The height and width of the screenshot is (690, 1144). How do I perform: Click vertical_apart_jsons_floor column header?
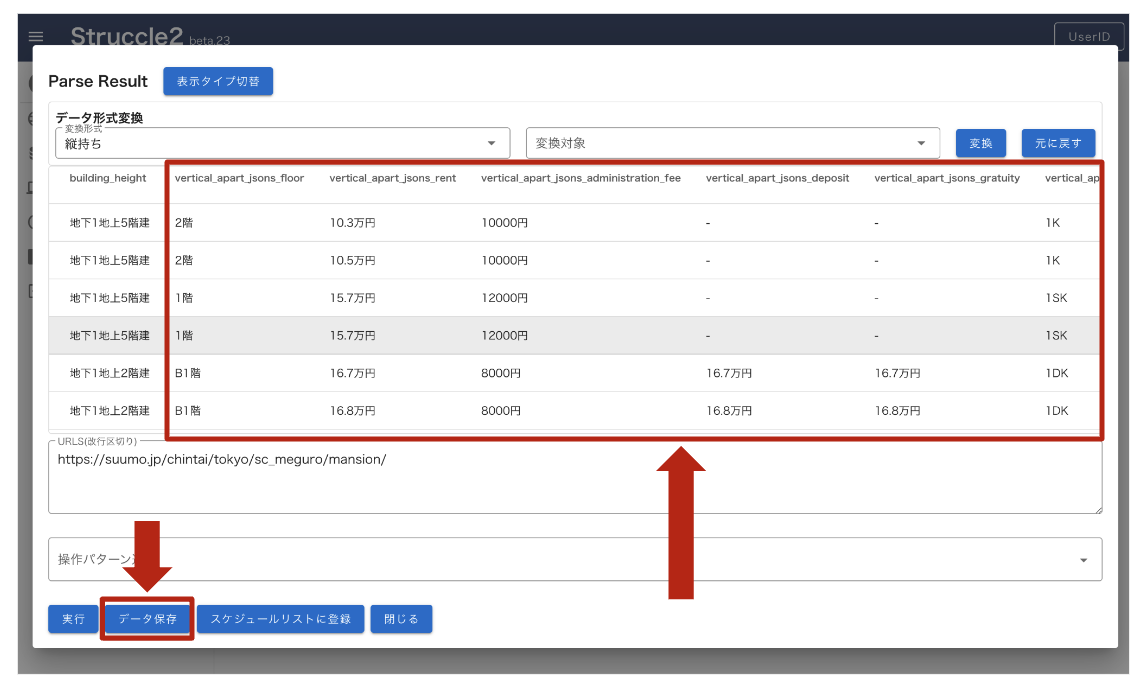tap(239, 178)
